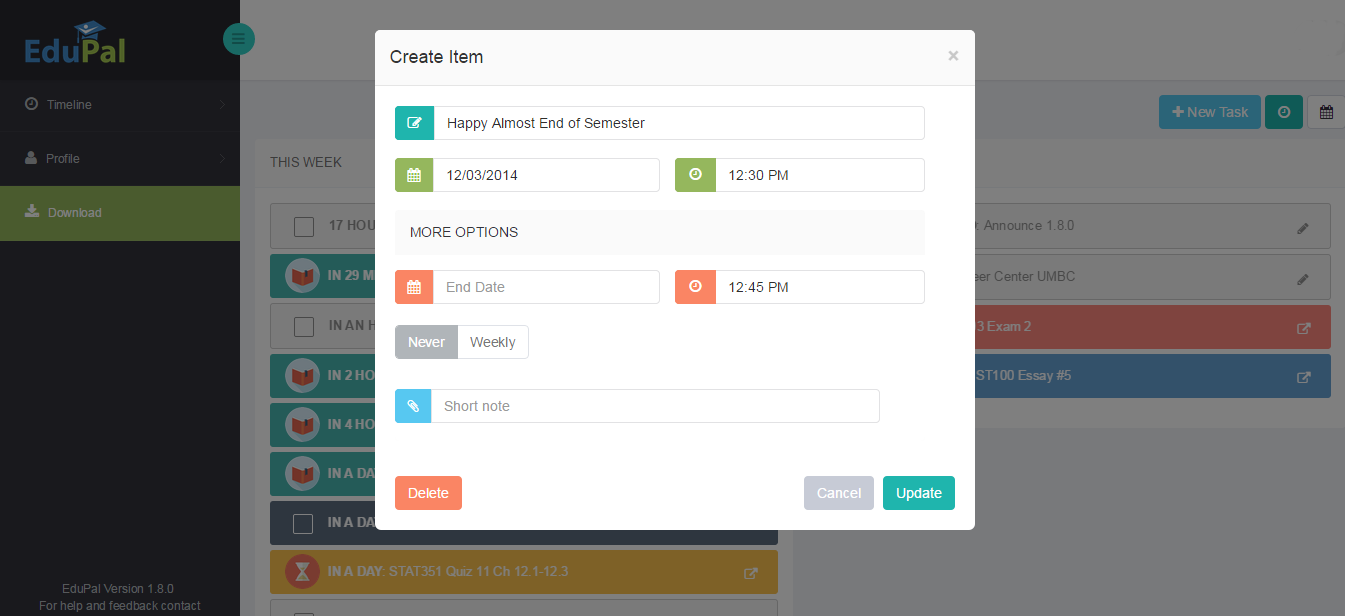1345x616 pixels.
Task: Set repeat to Never
Action: [426, 342]
